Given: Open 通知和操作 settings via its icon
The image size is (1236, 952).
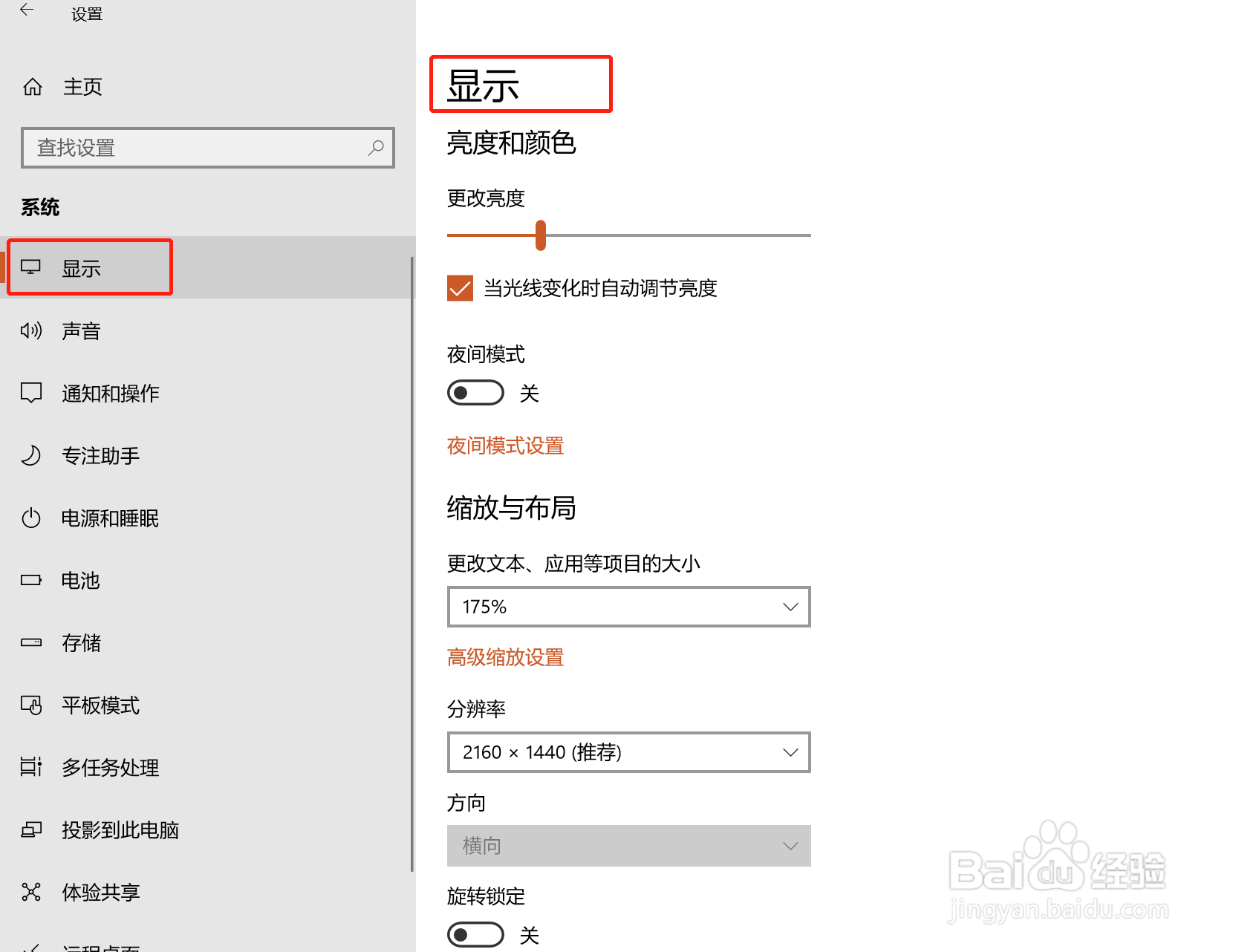Looking at the screenshot, I should point(30,393).
